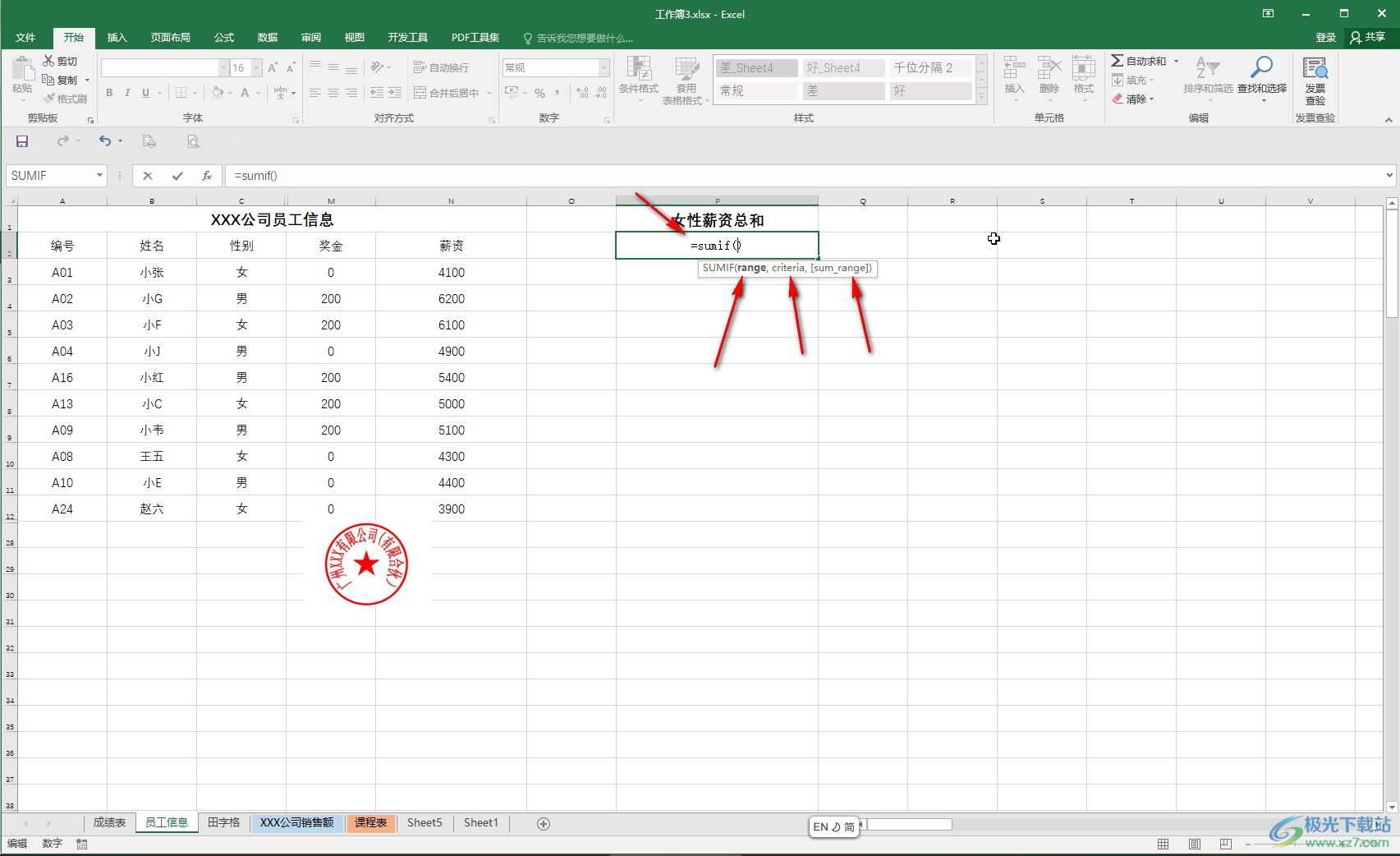
Task: Switch to the Page Layout tab
Action: coord(170,38)
